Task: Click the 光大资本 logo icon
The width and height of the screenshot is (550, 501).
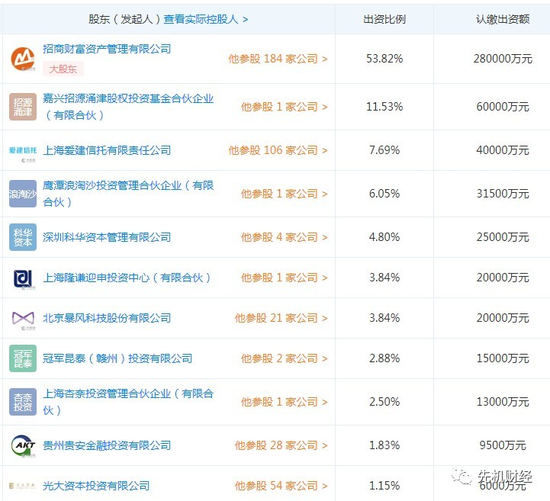Action: (x=22, y=486)
